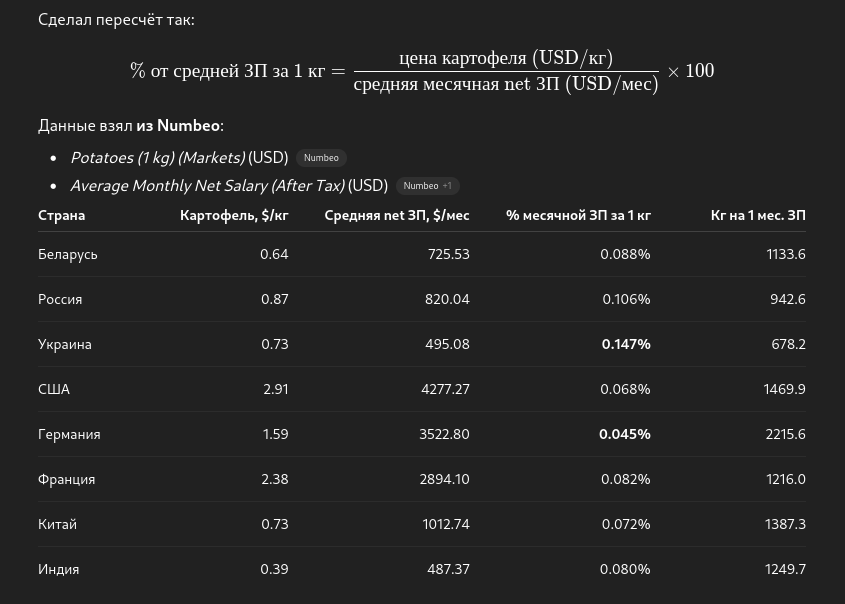Select the "Беларусь" row label
845x604 pixels.
click(68, 254)
